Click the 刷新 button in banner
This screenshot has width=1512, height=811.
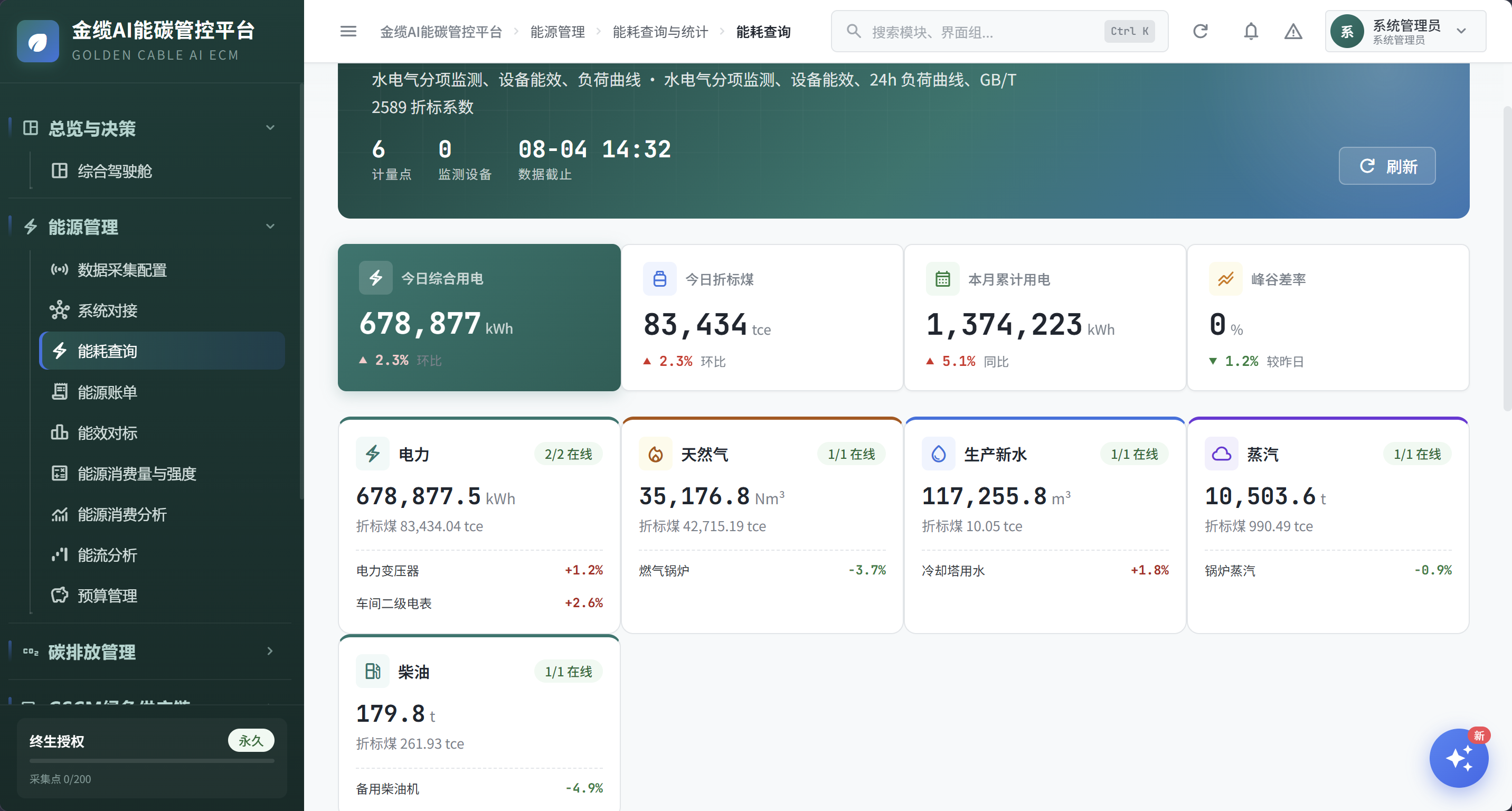point(1387,166)
